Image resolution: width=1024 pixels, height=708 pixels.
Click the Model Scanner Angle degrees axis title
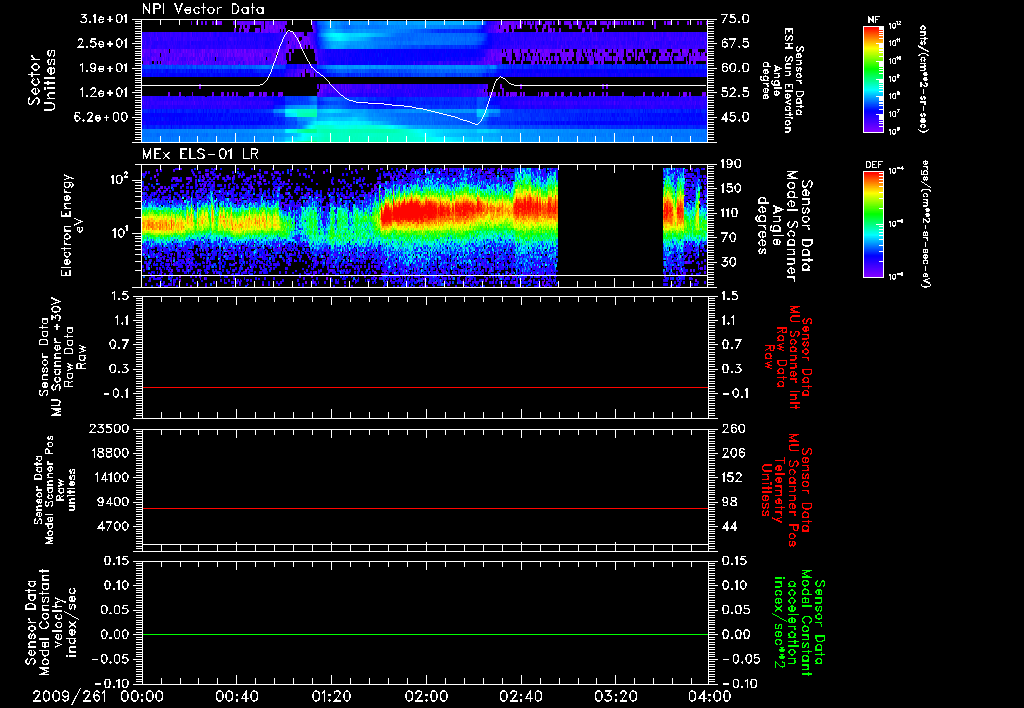click(x=784, y=226)
